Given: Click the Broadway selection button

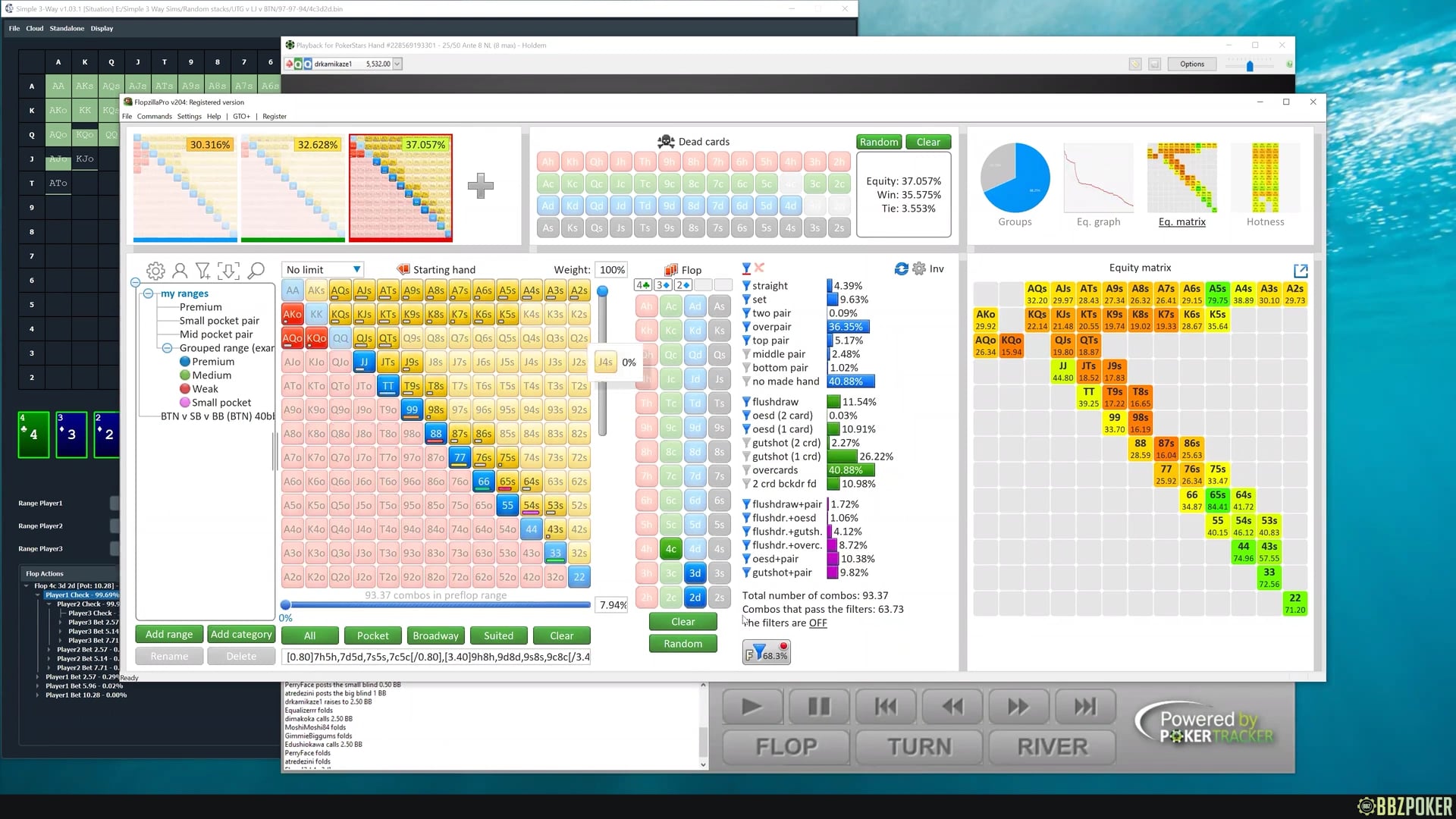Looking at the screenshot, I should pyautogui.click(x=435, y=635).
